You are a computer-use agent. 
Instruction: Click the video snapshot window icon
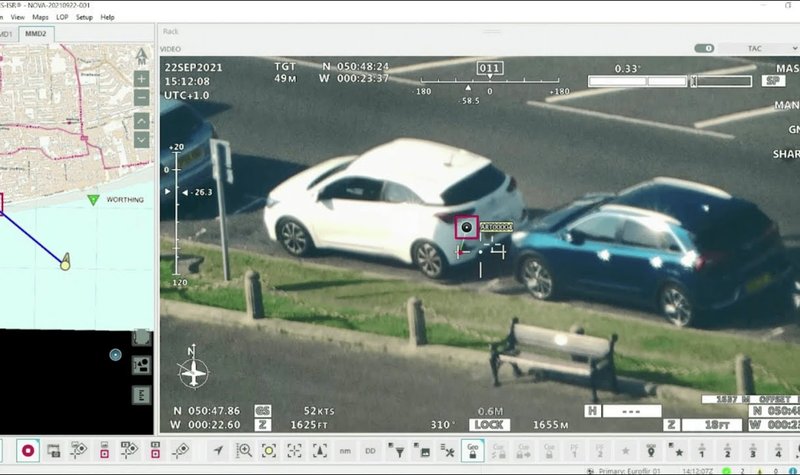[x=54, y=451]
